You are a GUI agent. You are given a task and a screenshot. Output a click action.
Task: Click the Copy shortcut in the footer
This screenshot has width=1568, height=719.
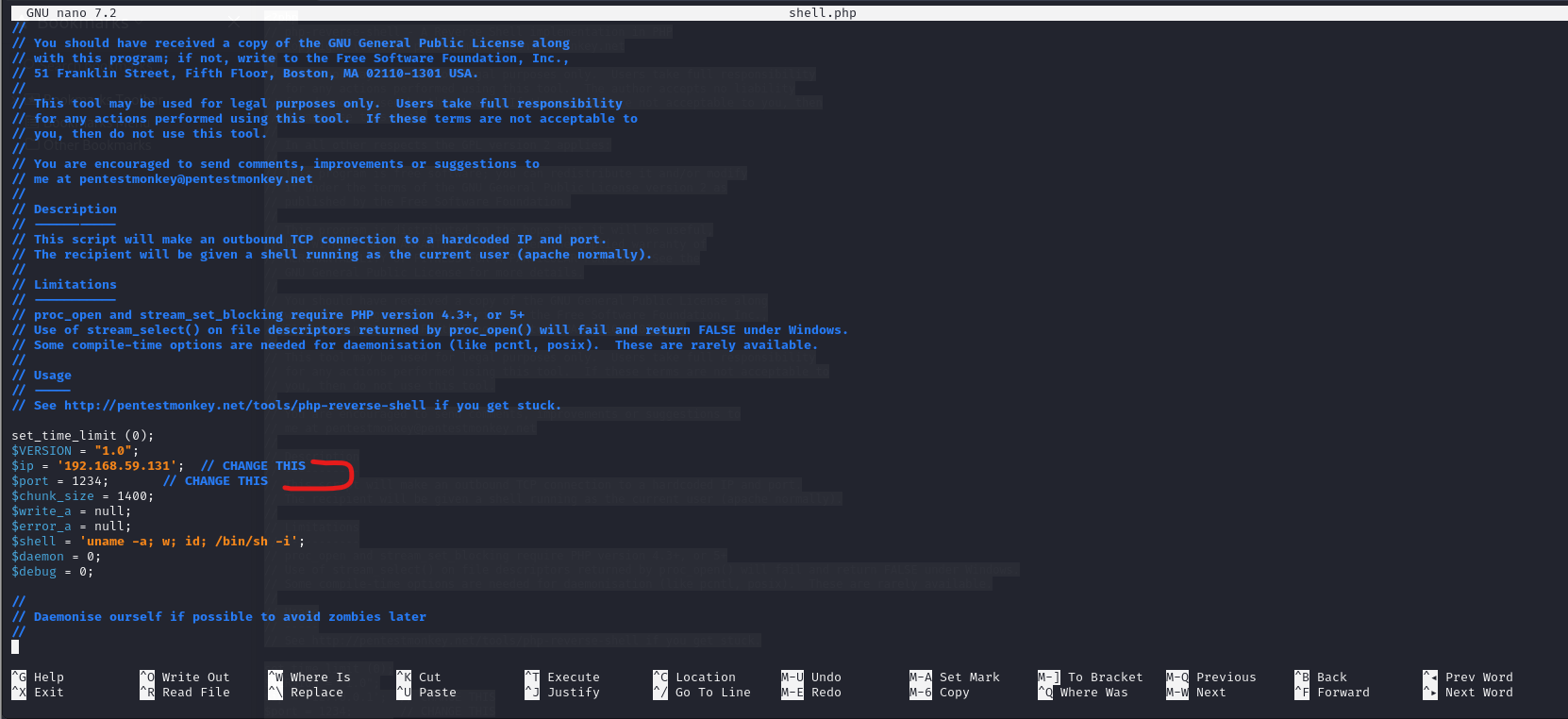[940, 693]
